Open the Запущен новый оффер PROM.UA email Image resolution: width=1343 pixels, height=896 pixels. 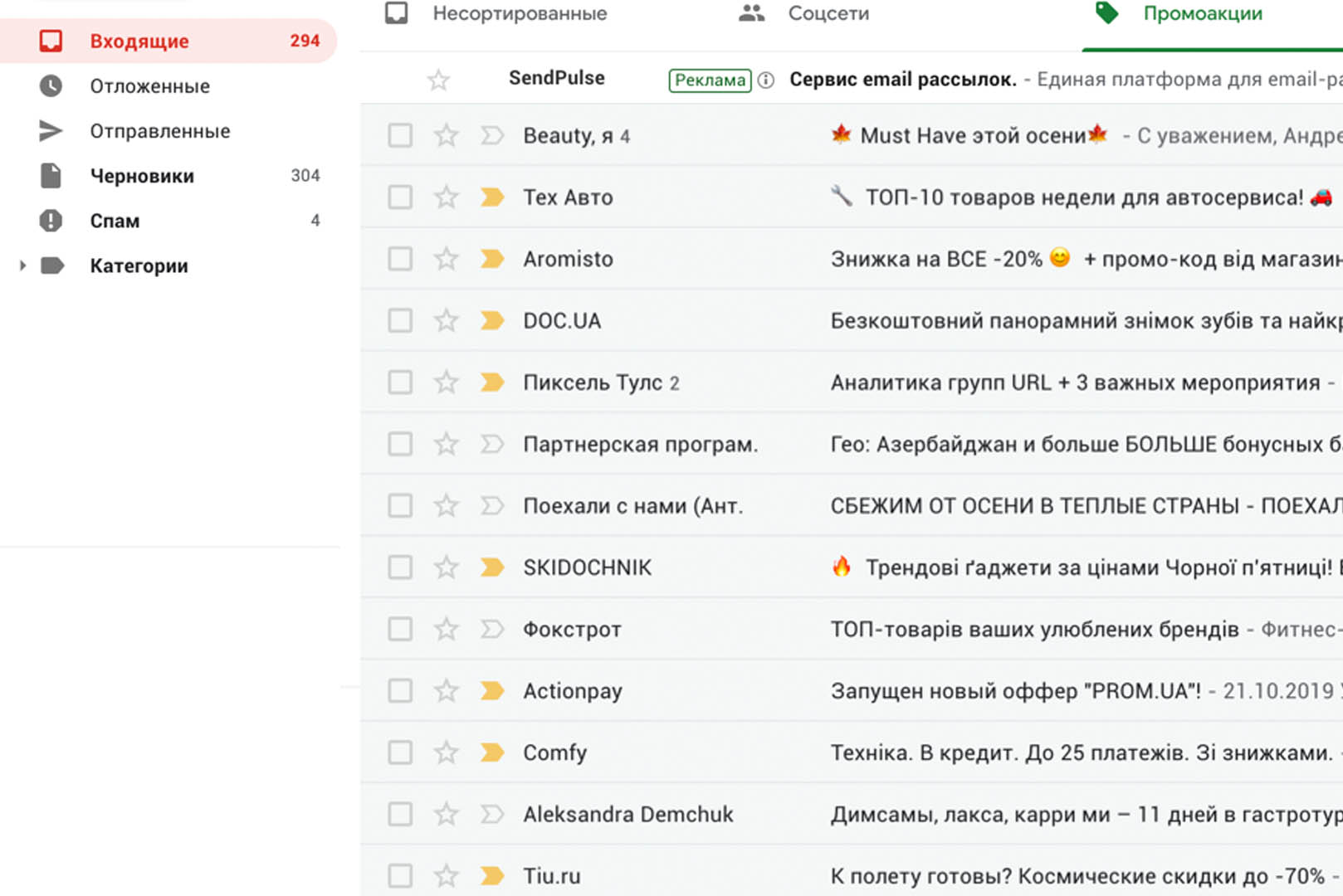tap(852, 690)
